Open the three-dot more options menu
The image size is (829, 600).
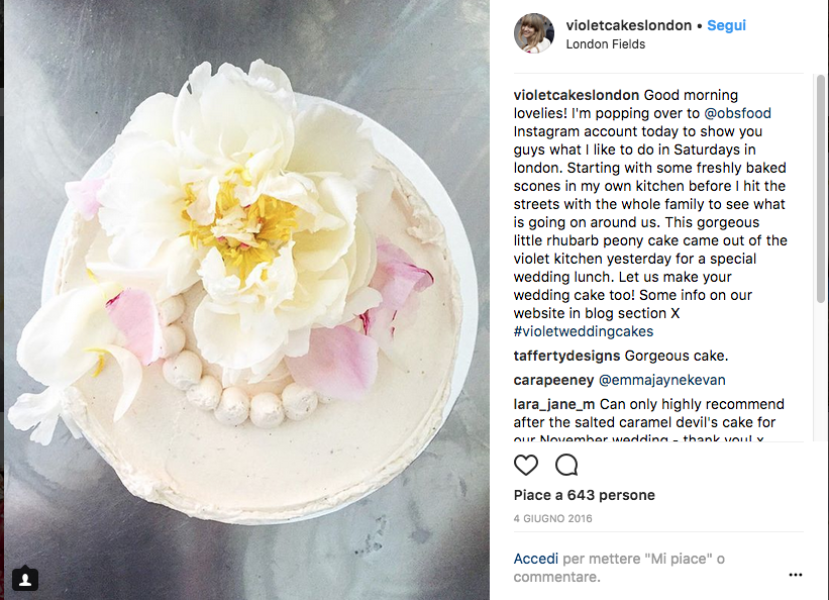click(x=795, y=575)
